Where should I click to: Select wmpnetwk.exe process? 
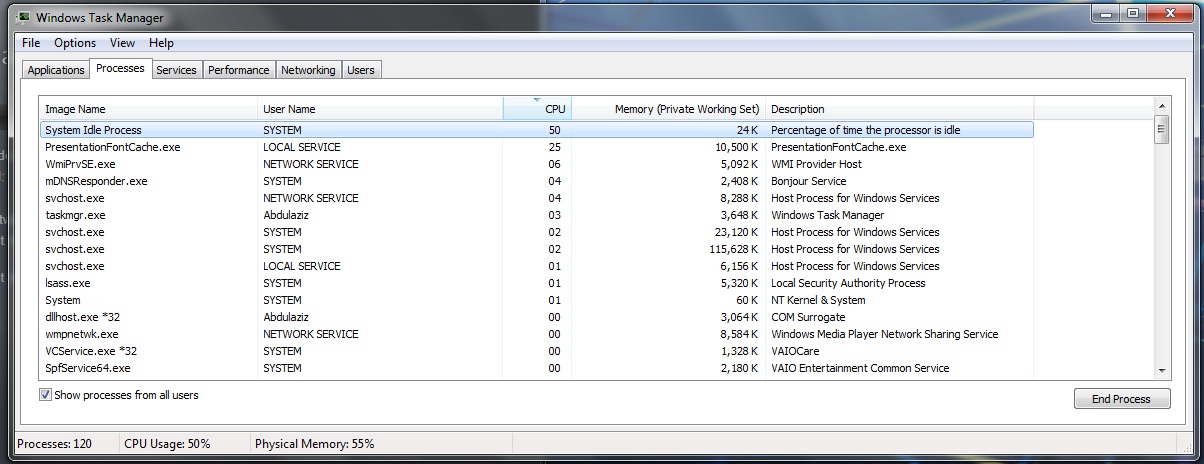click(536, 334)
